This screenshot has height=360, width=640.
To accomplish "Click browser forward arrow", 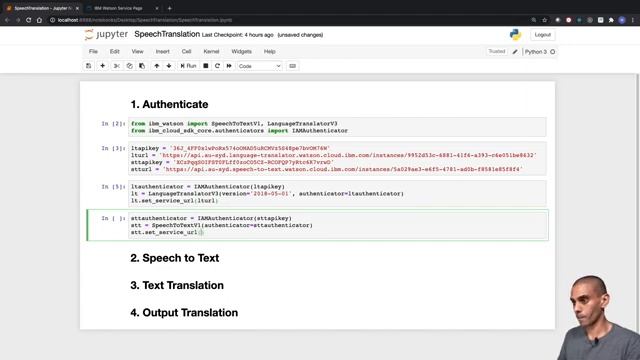I will pos(18,20).
